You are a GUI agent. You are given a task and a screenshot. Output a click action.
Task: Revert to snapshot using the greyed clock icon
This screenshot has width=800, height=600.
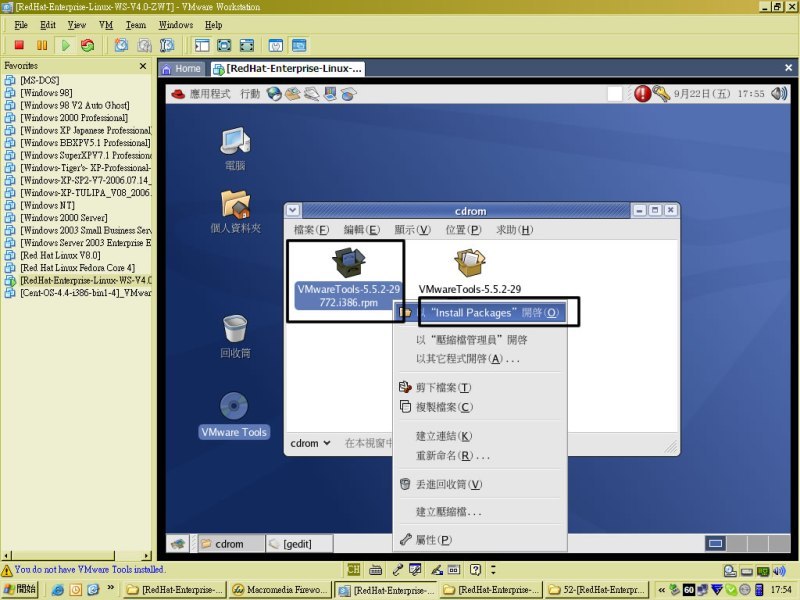pos(144,45)
